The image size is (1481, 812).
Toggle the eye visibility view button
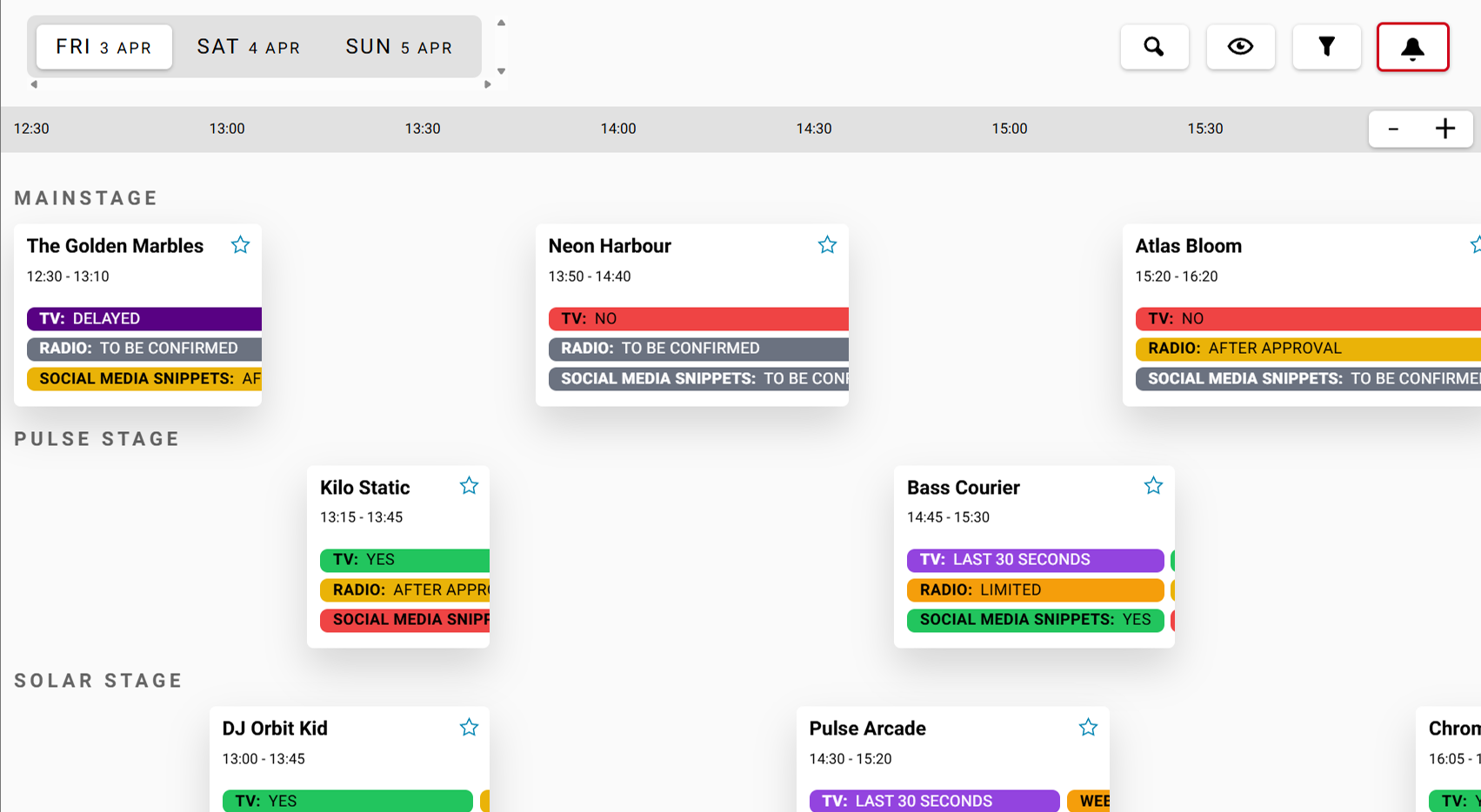[1240, 47]
